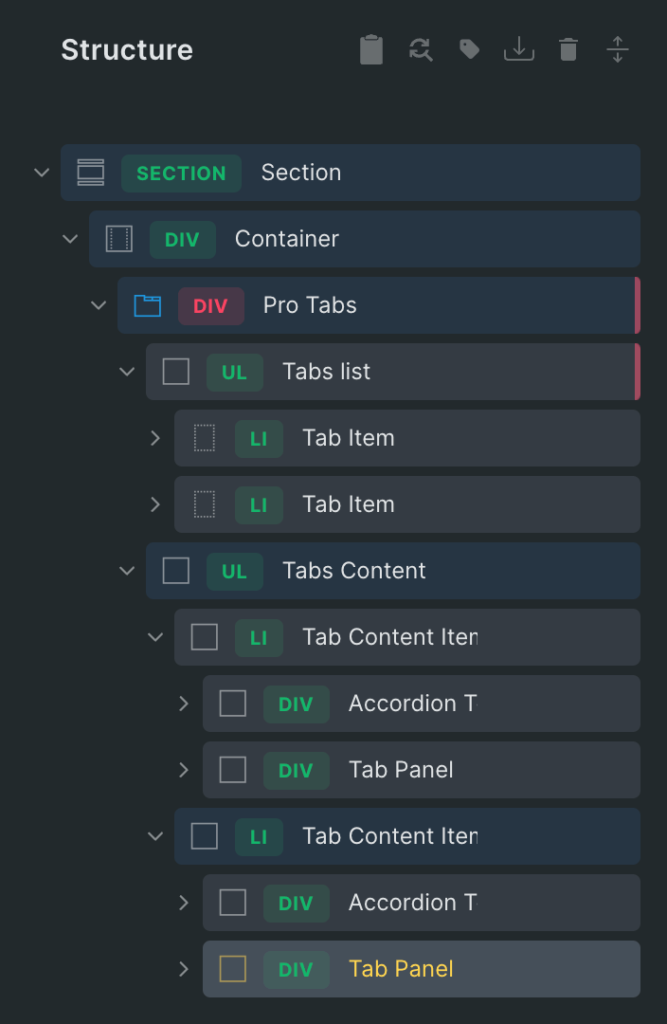Image resolution: width=667 pixels, height=1024 pixels.
Task: Expand the first Tab Item entry
Action: 155,438
